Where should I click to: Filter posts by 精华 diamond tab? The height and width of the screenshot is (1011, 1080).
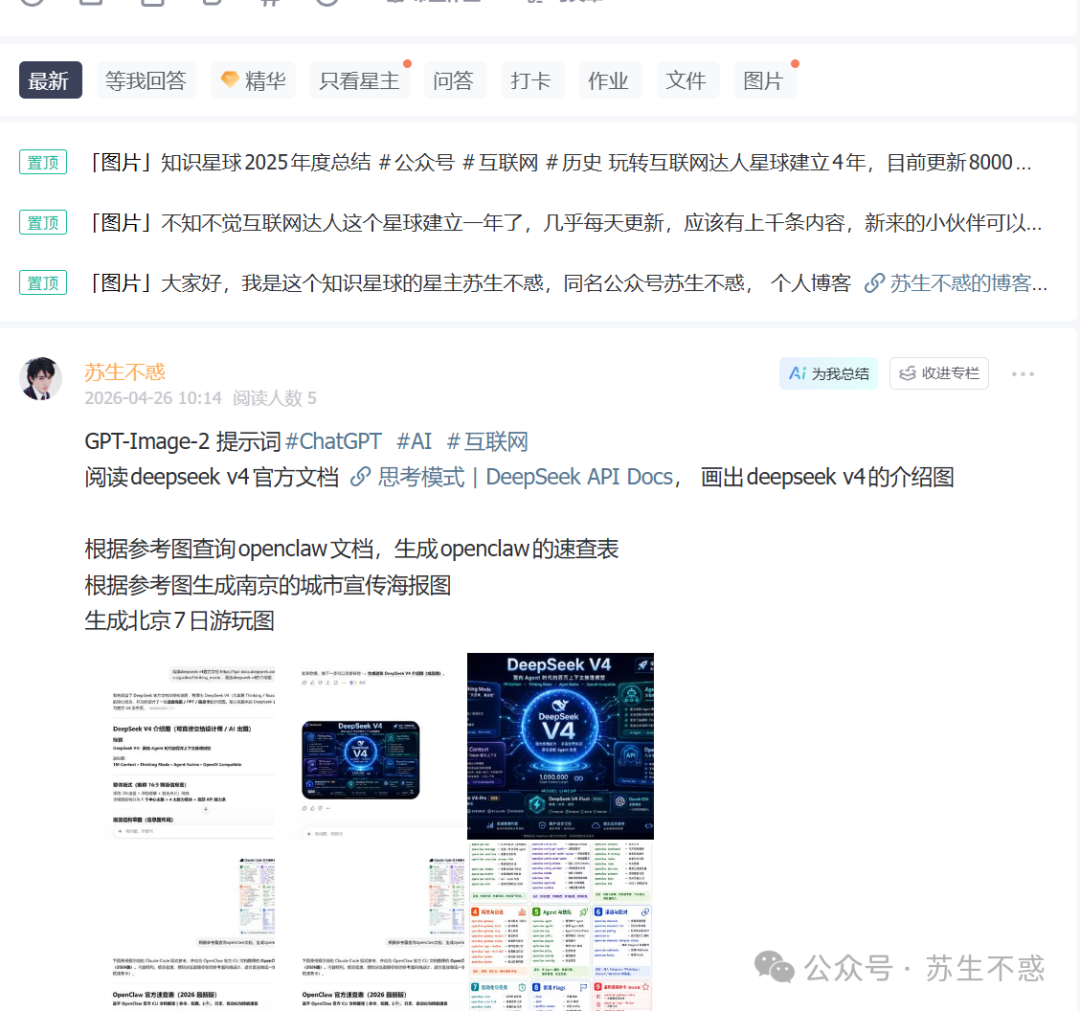pos(253,81)
